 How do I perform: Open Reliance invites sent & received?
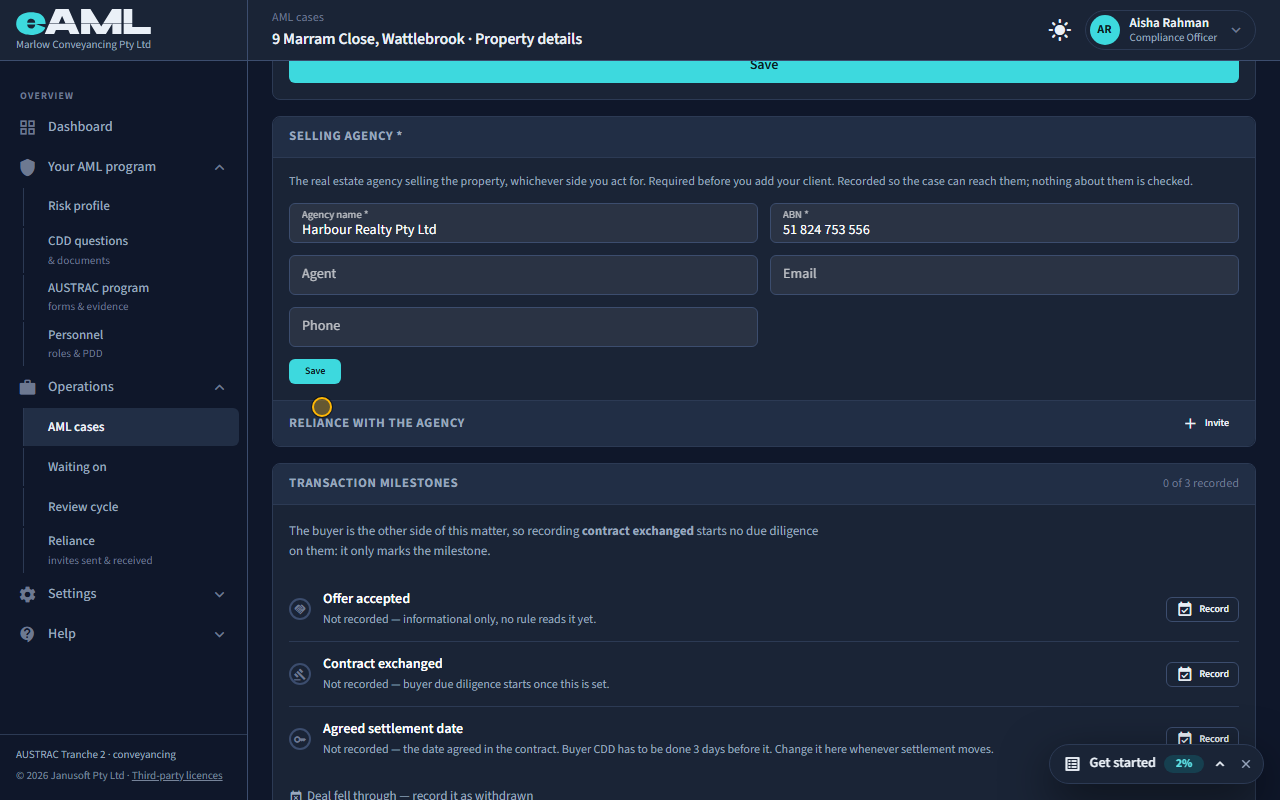(131, 549)
